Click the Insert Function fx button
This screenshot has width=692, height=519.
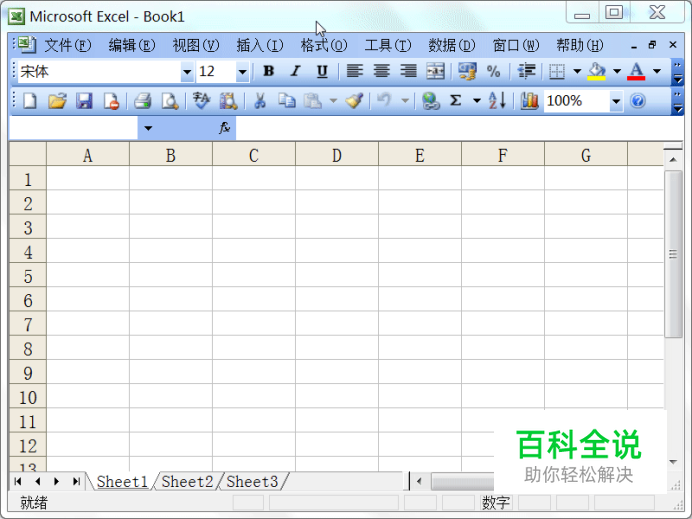(x=224, y=128)
